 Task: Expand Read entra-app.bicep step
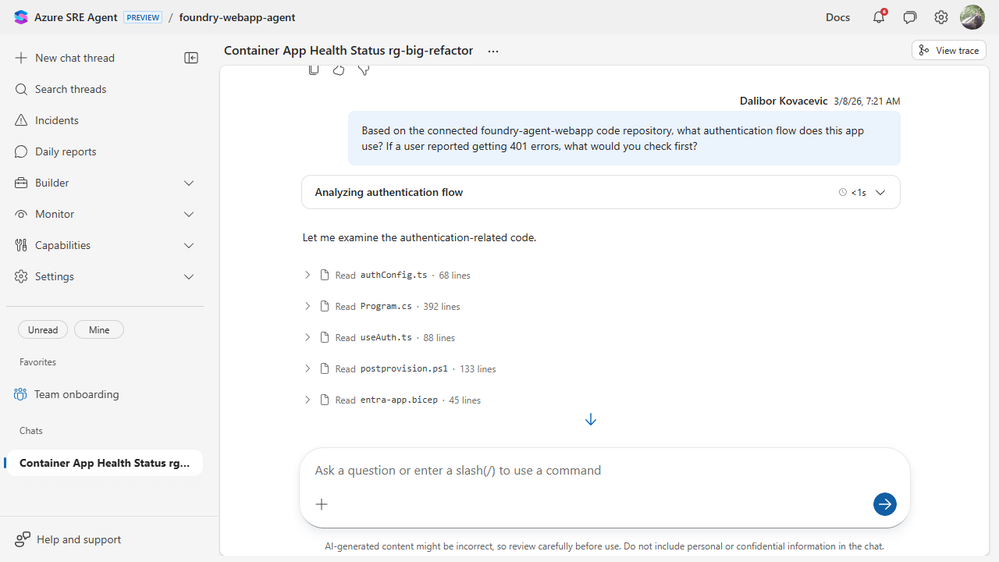point(307,400)
